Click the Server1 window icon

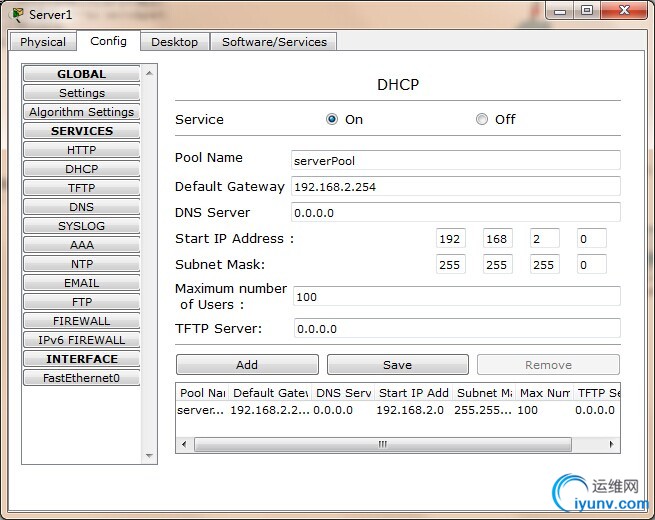coord(17,15)
